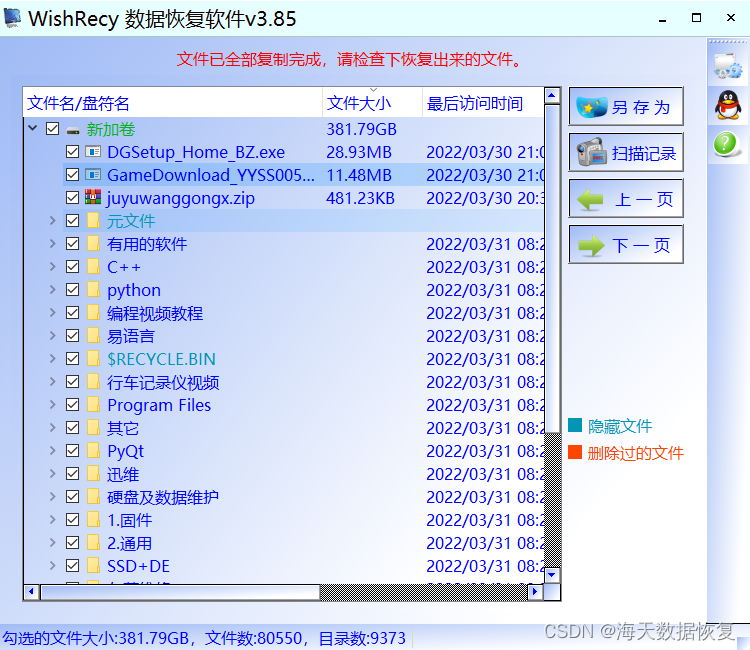
Task: Uncheck juyuwanggongx.zip checkbox
Action: point(72,198)
